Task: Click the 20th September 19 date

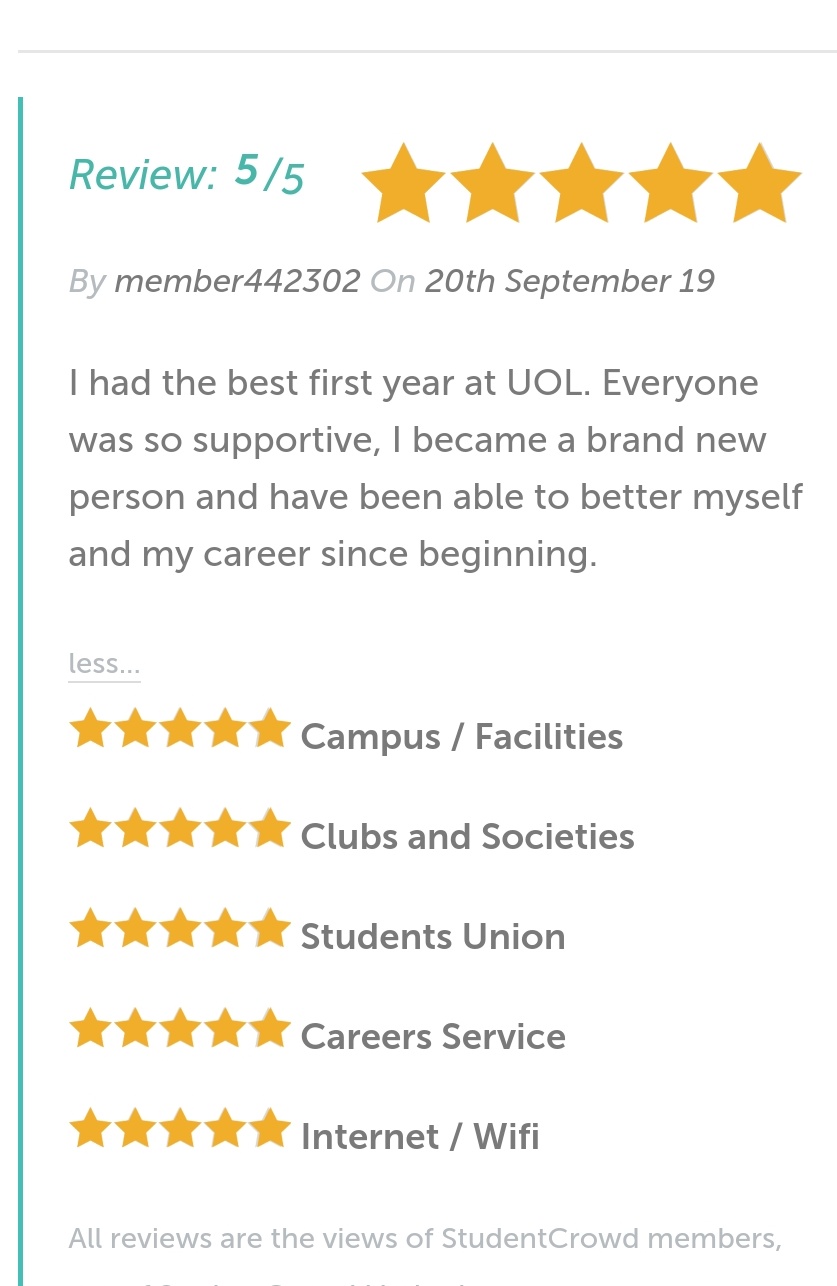Action: pos(570,281)
